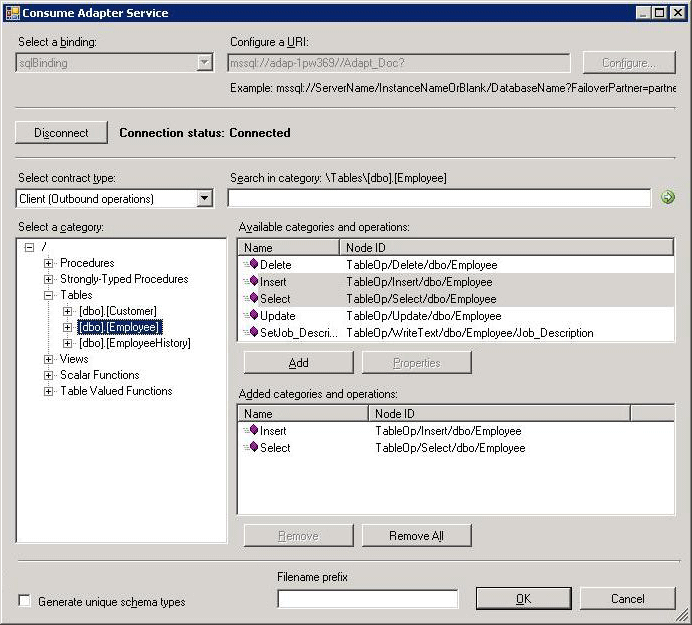
Task: Select added TableOp/Select/dbo/Employee node ID
Action: coord(451,448)
